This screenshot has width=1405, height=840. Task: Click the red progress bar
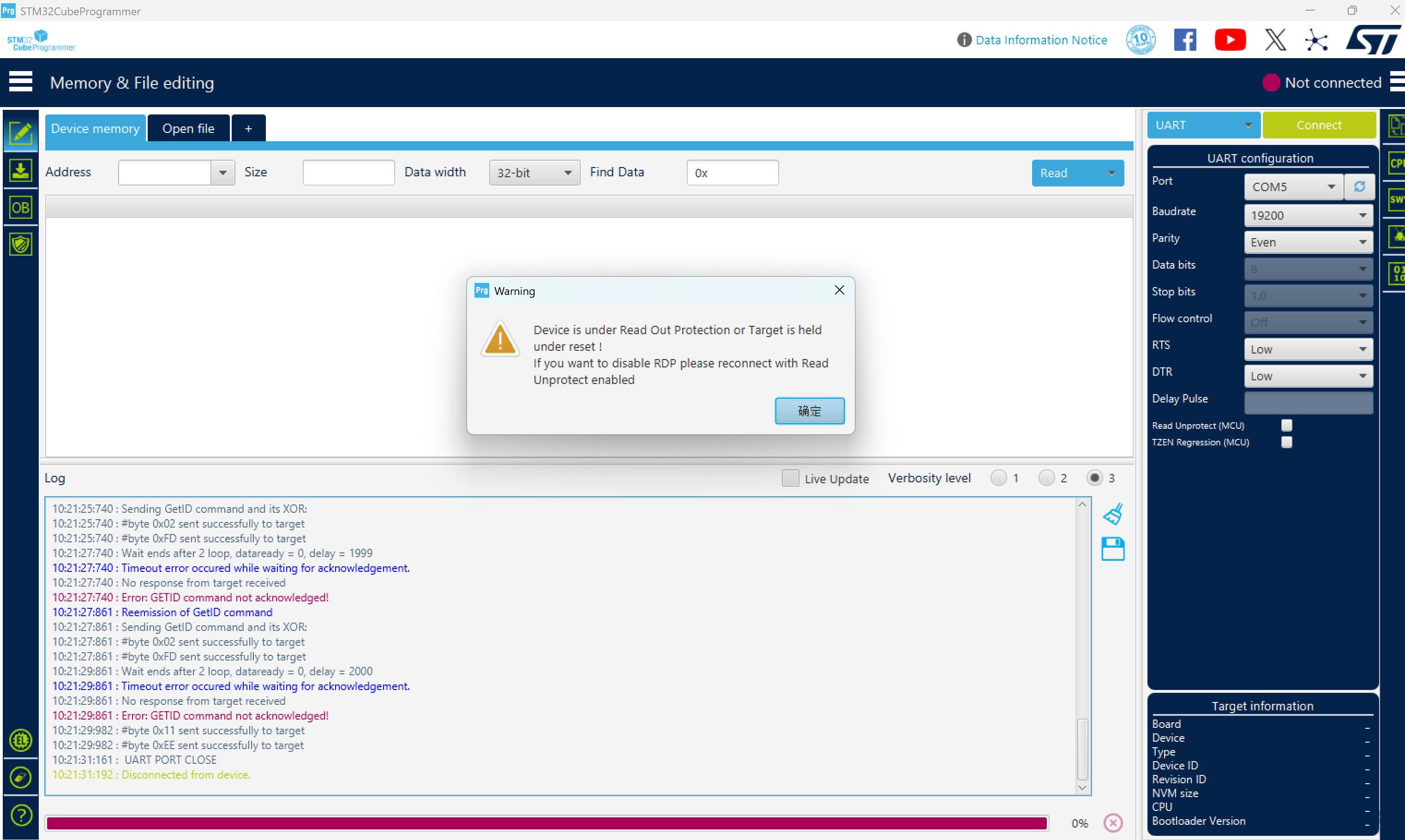pos(546,823)
